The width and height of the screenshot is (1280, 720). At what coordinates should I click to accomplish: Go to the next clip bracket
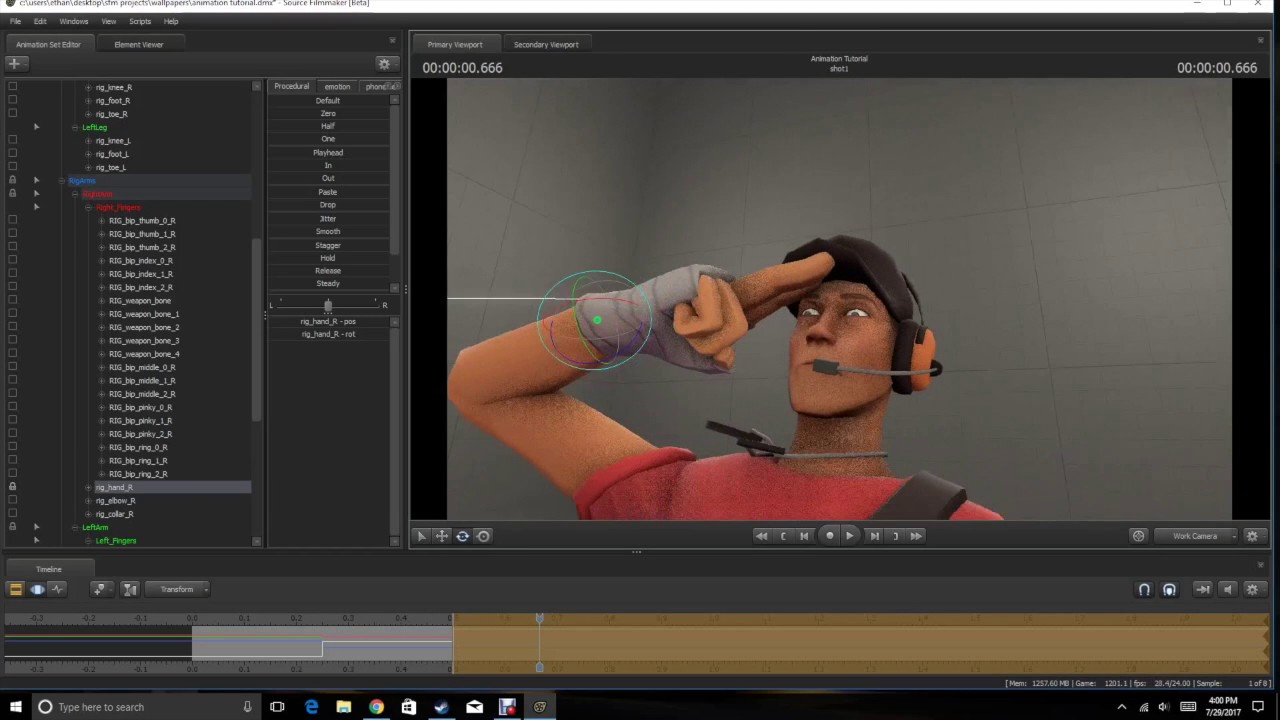[x=895, y=536]
